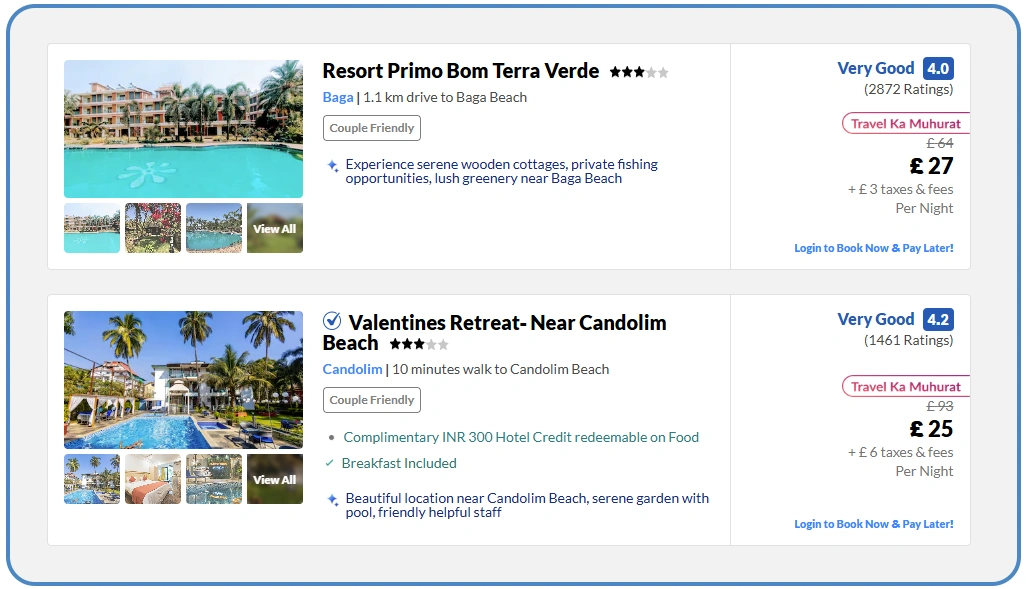The image size is (1026, 589).
Task: View all photos of Resort Primo Bom
Action: tap(274, 229)
